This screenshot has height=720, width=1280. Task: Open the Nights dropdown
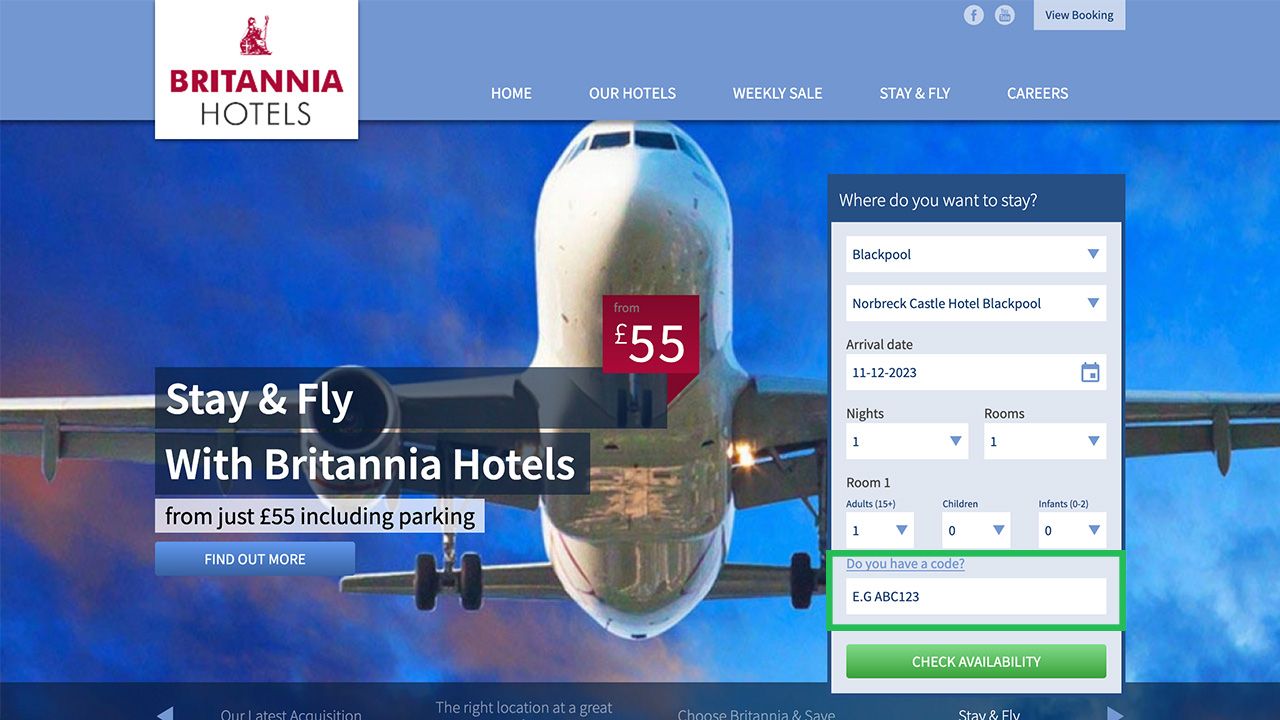click(907, 441)
